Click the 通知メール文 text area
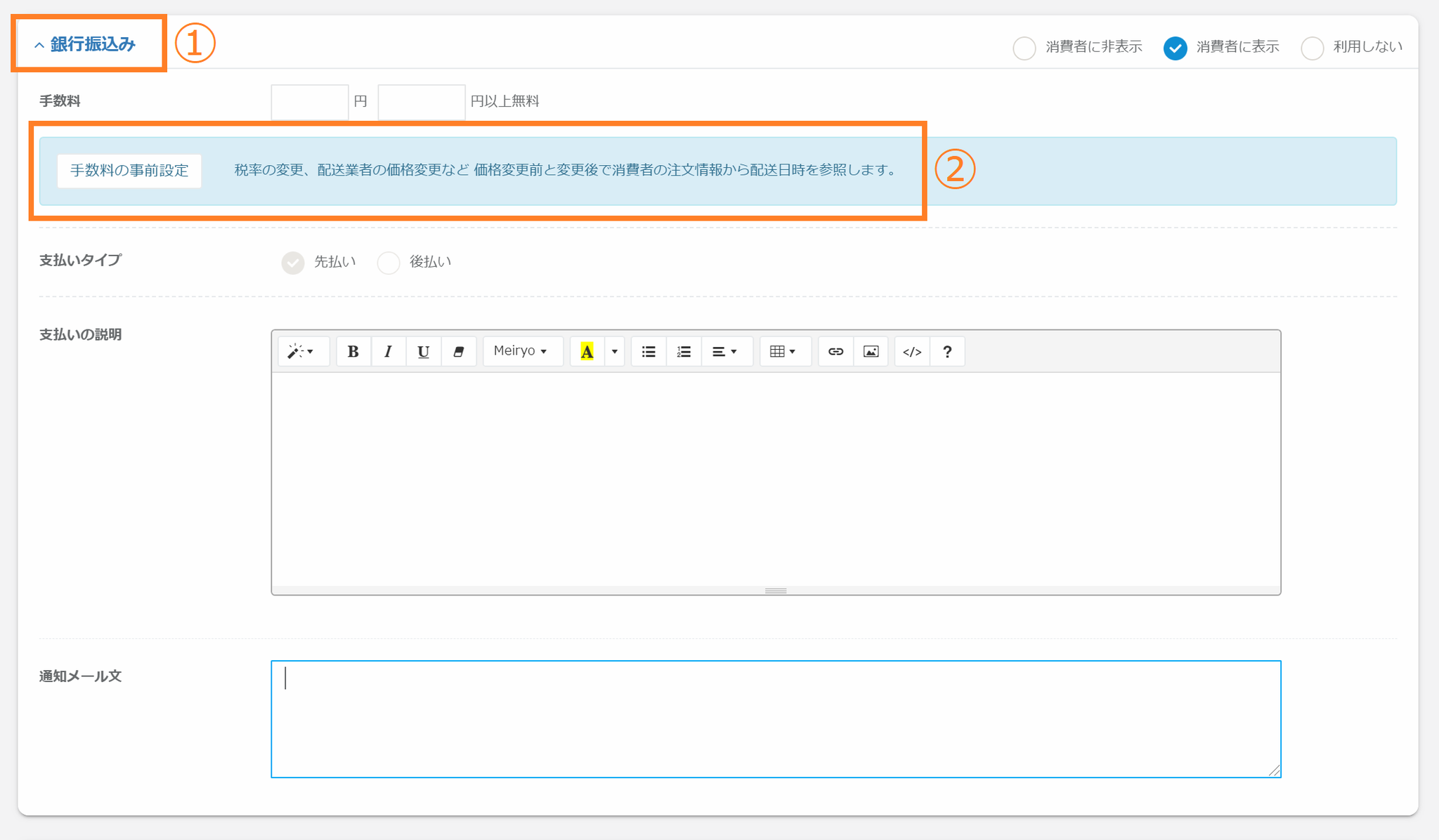The height and width of the screenshot is (840, 1439). click(x=776, y=718)
